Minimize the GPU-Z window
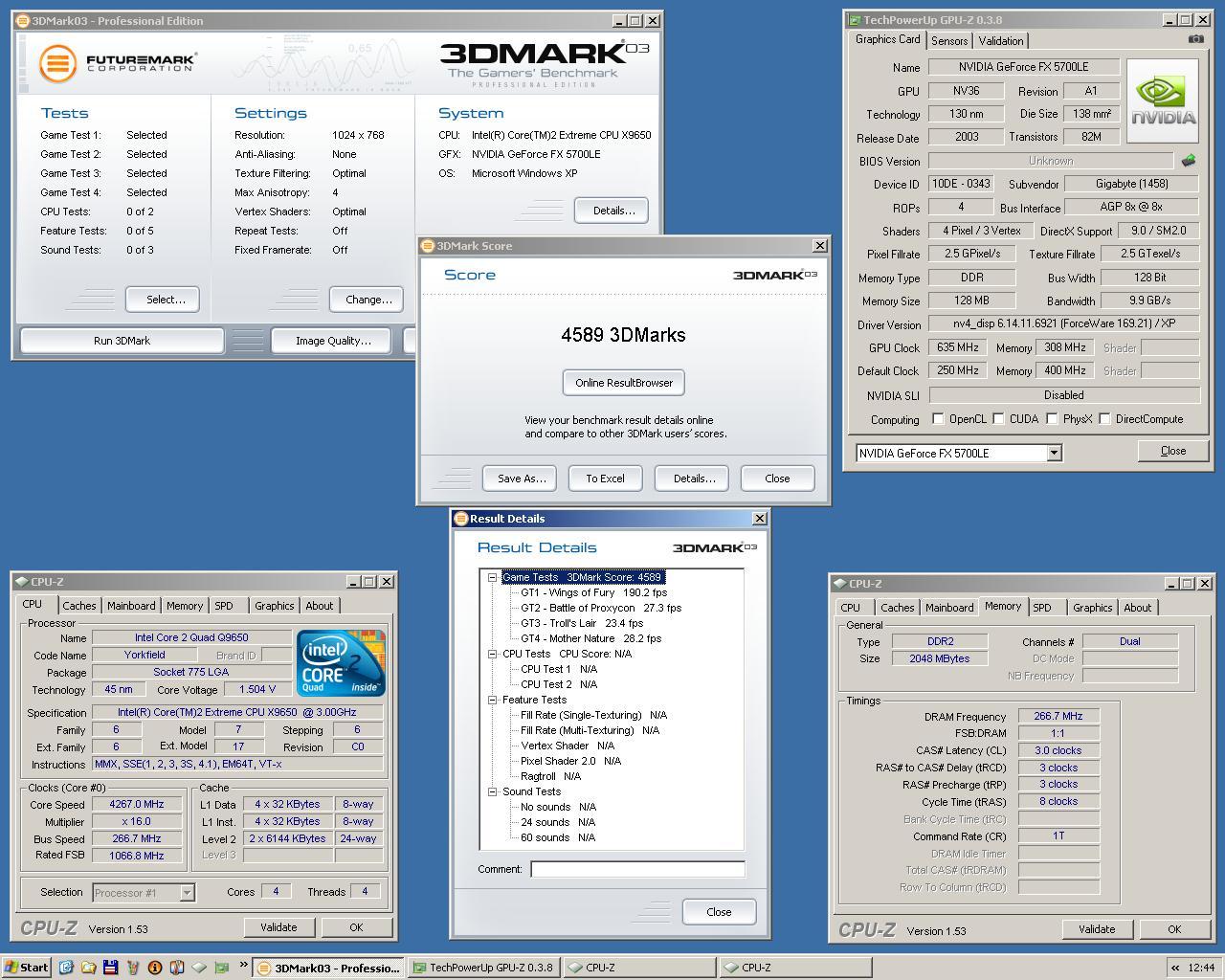The width and height of the screenshot is (1225, 980). click(1170, 20)
